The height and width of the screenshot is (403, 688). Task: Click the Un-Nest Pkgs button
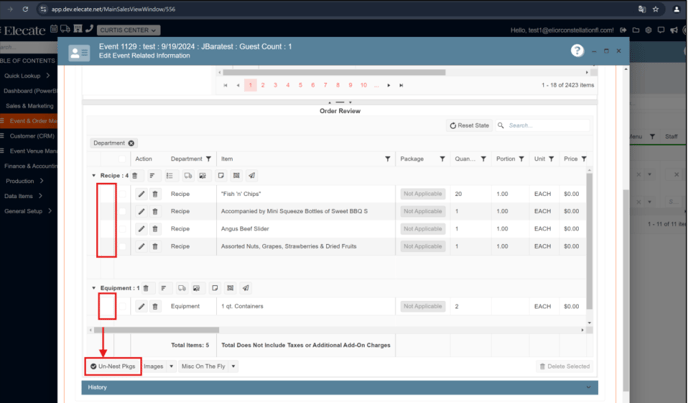[113, 366]
